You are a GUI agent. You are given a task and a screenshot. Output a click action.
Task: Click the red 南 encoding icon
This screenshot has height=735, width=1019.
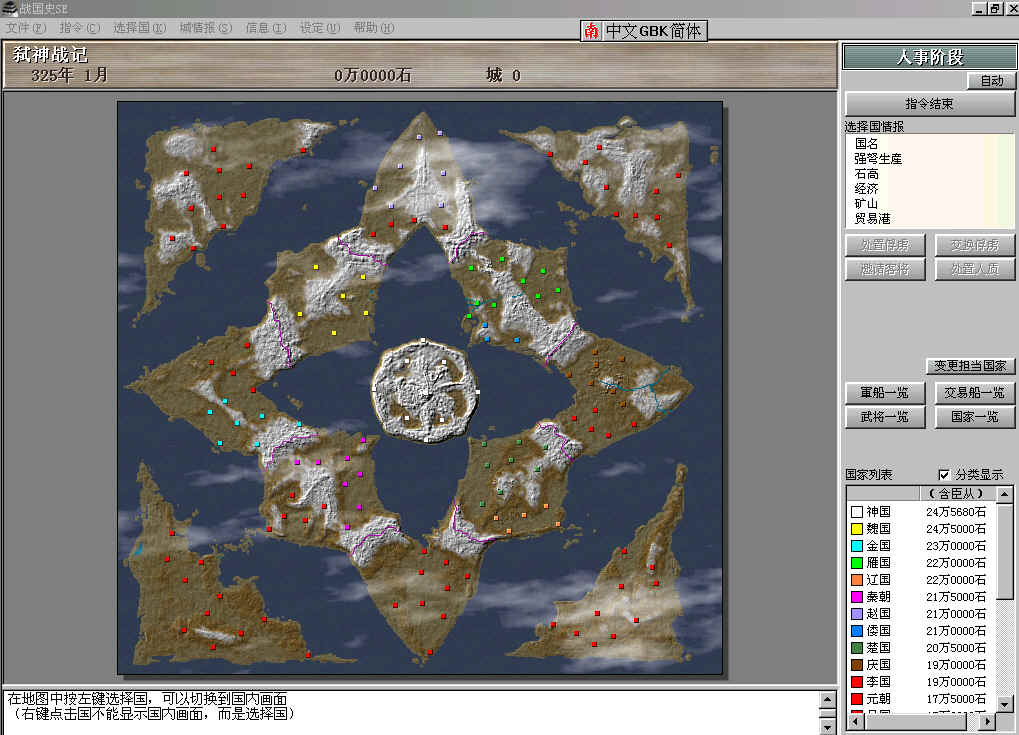click(592, 31)
